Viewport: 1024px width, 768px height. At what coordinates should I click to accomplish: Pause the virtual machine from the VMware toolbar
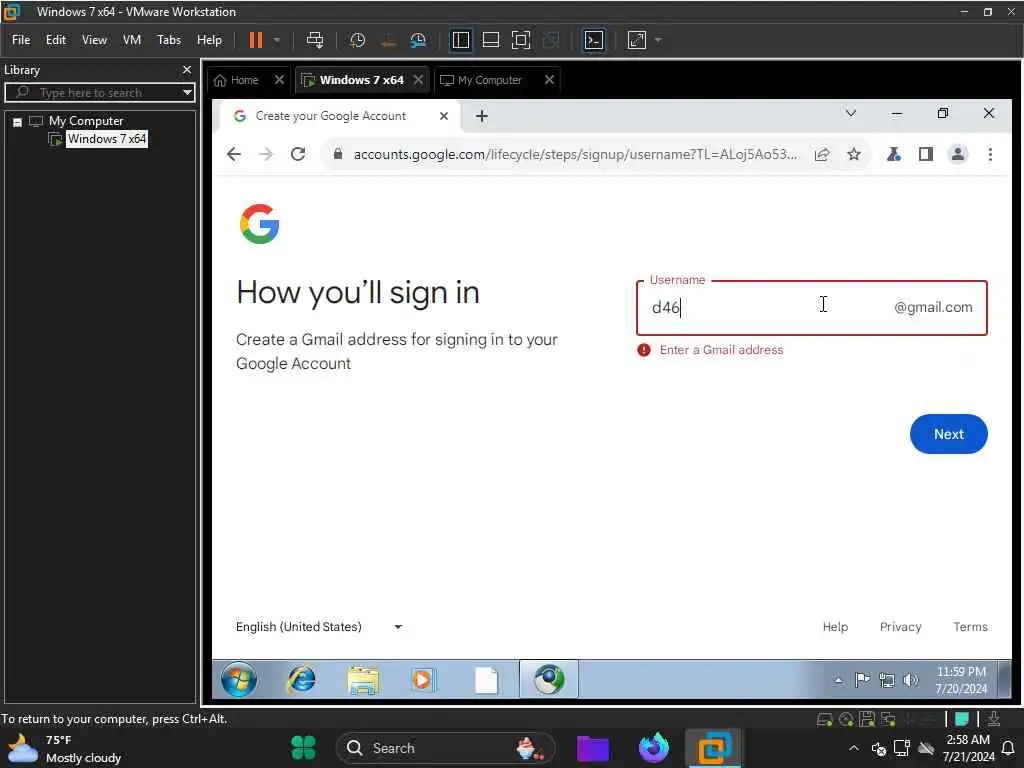pos(256,40)
